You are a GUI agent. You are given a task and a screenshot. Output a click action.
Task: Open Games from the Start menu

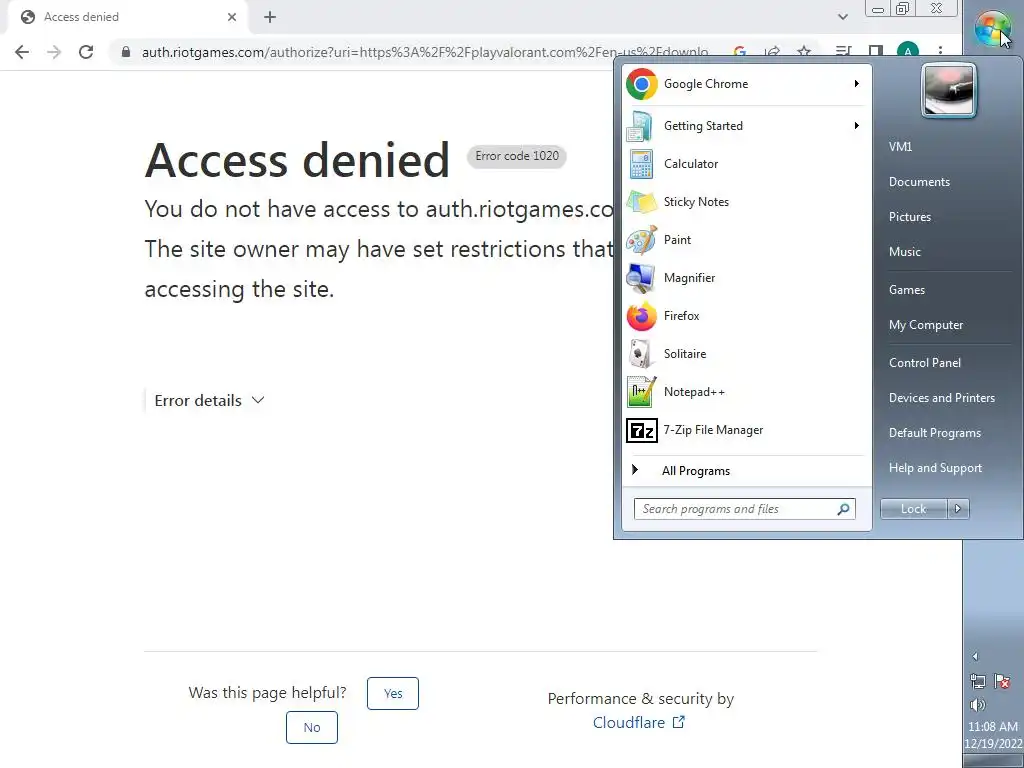(906, 290)
